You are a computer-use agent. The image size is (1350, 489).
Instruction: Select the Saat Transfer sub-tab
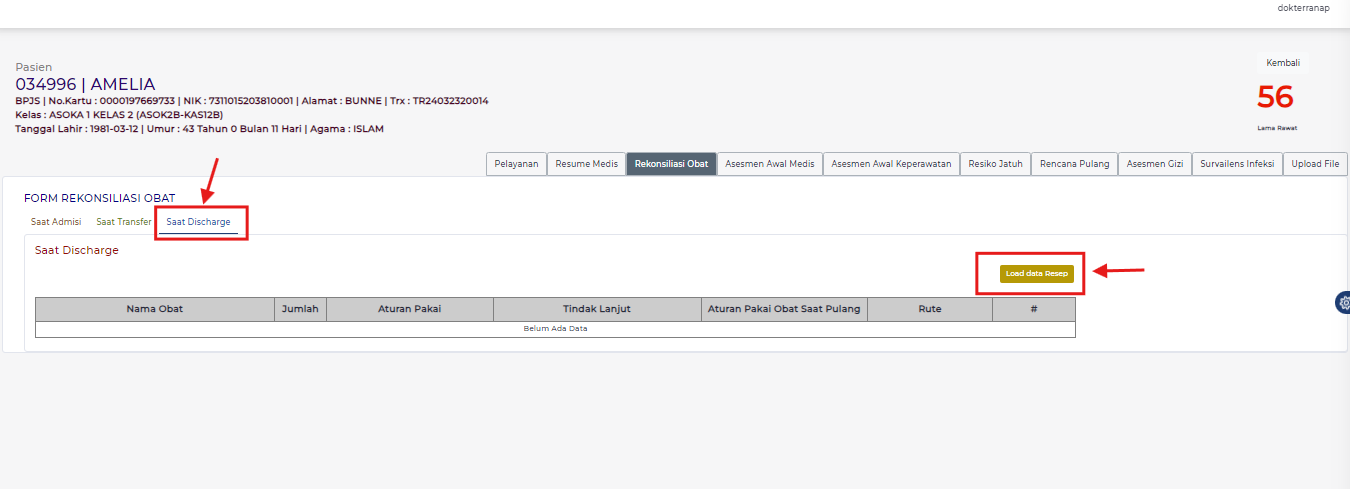(x=124, y=222)
